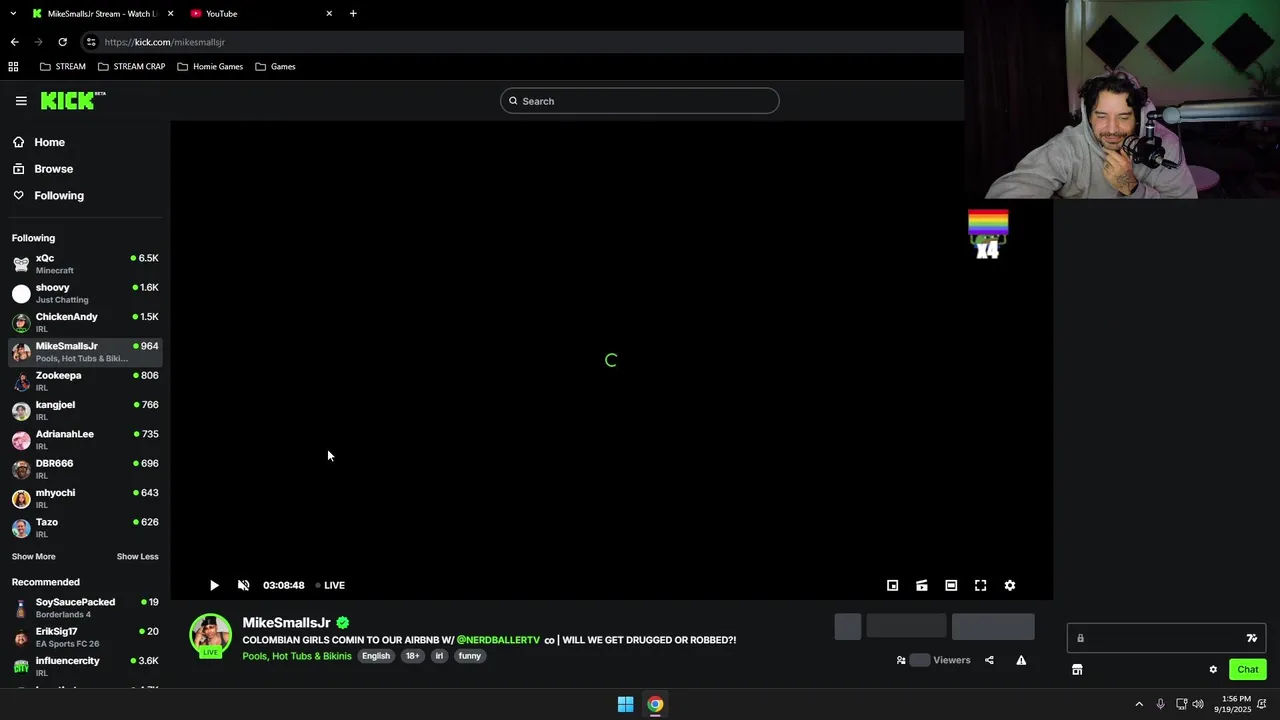
Task: Open Zookeepa channel
Action: (x=85, y=381)
